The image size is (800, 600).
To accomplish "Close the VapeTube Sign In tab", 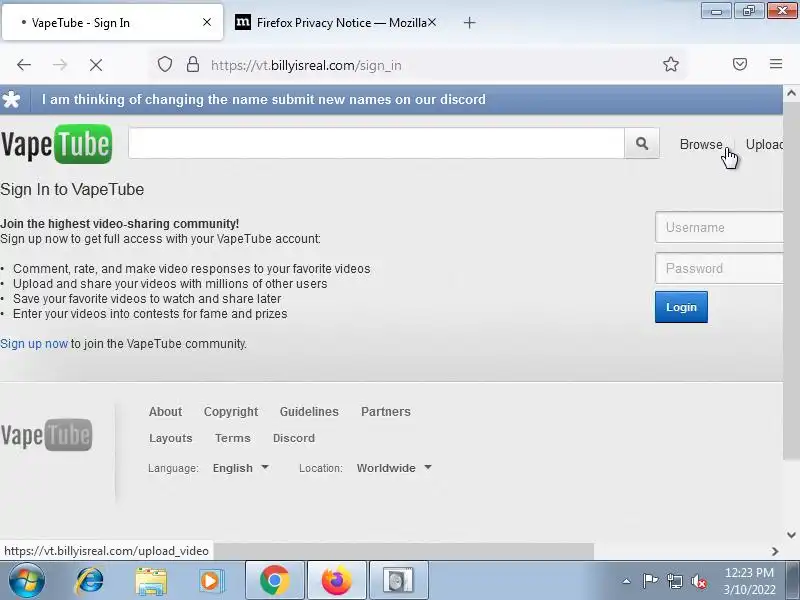I will pos(207,22).
